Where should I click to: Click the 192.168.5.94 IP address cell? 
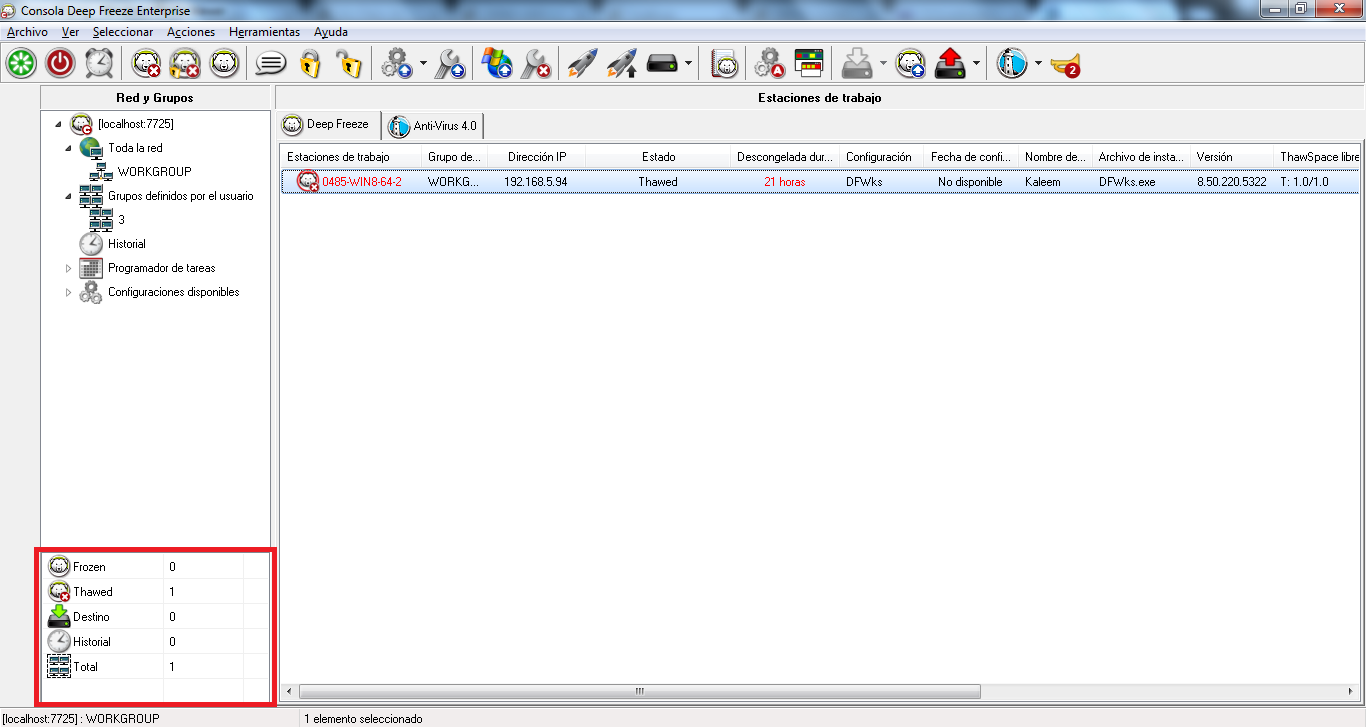coord(535,182)
